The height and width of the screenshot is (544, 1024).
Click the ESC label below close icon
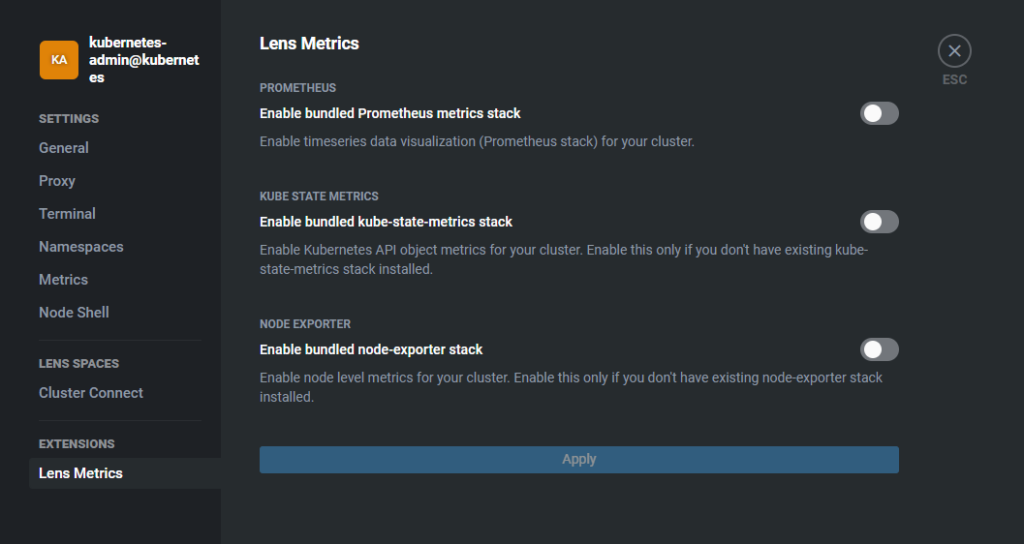point(954,80)
